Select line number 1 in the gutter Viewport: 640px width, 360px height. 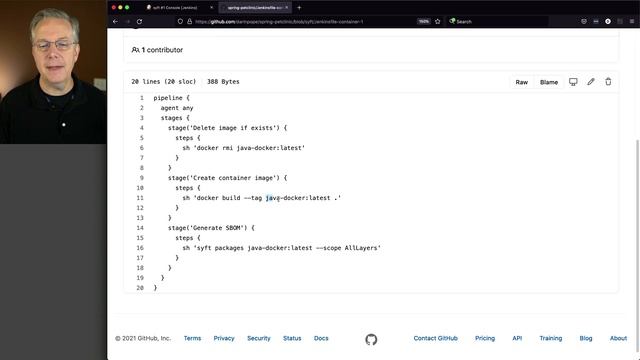pos(142,98)
